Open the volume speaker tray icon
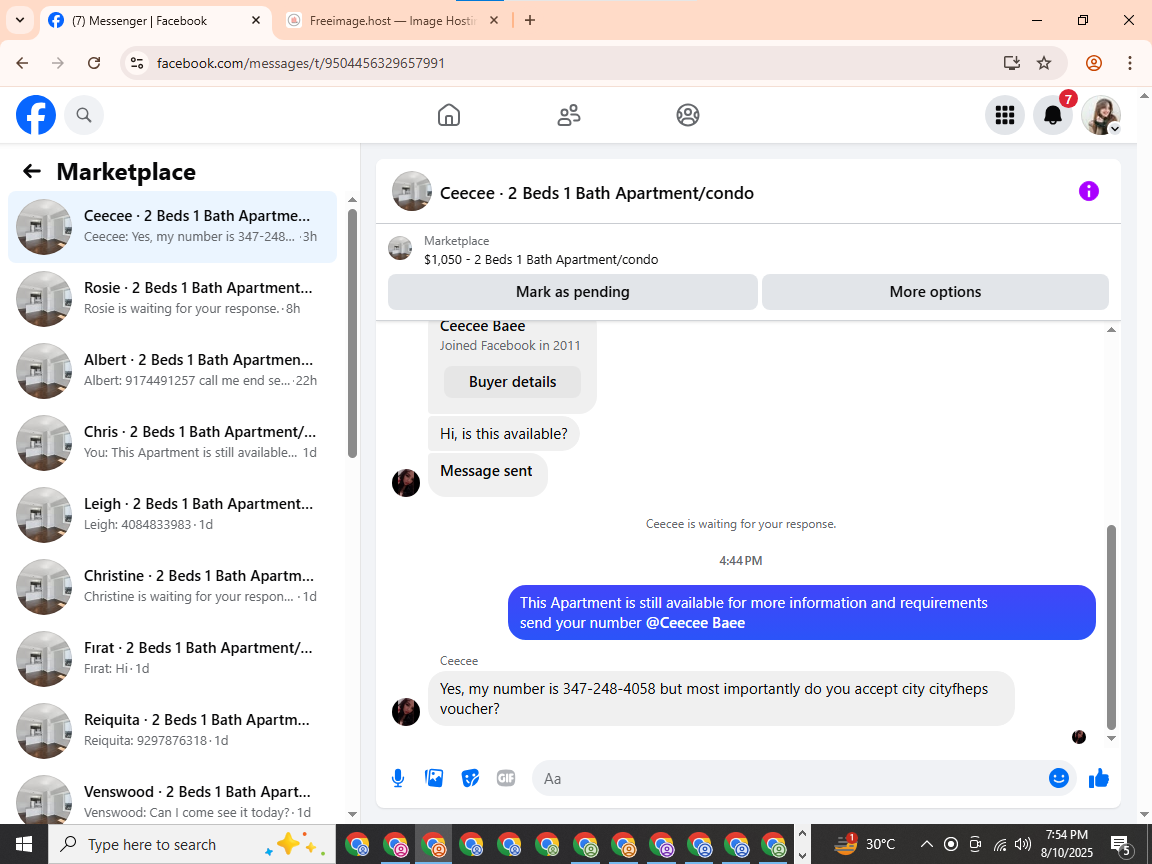This screenshot has width=1152, height=864. (x=1022, y=844)
